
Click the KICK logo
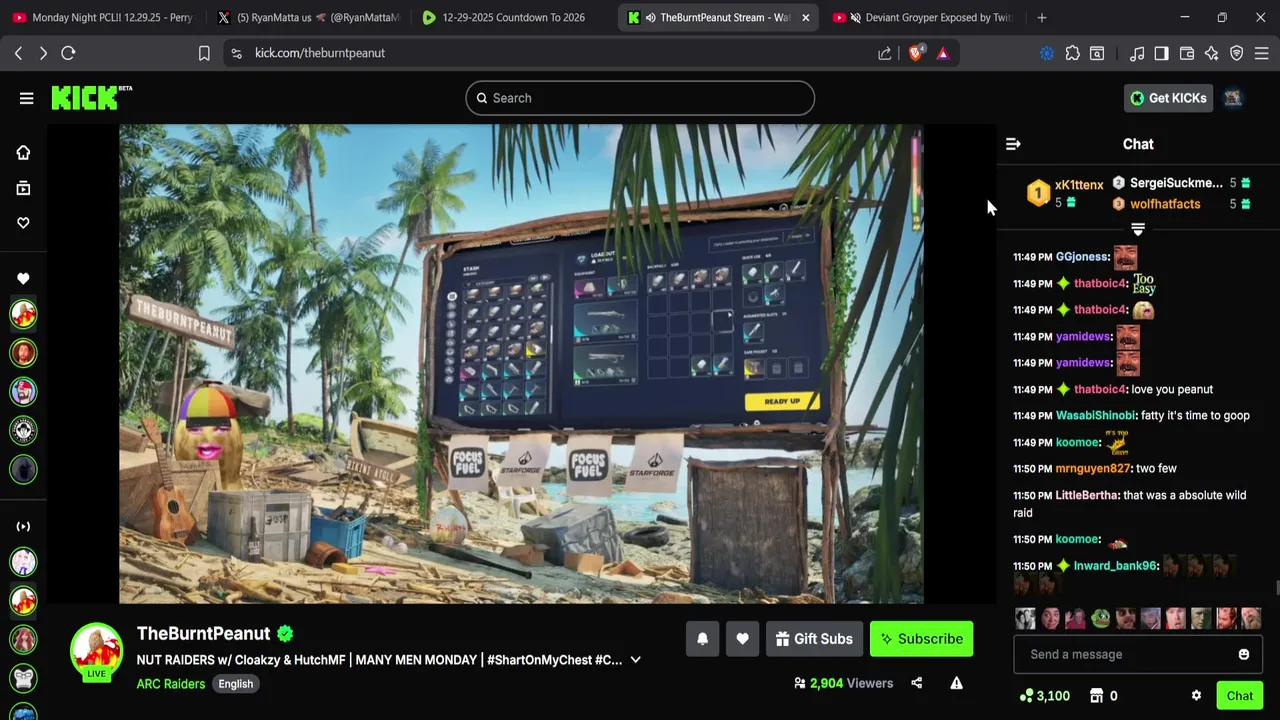click(91, 98)
